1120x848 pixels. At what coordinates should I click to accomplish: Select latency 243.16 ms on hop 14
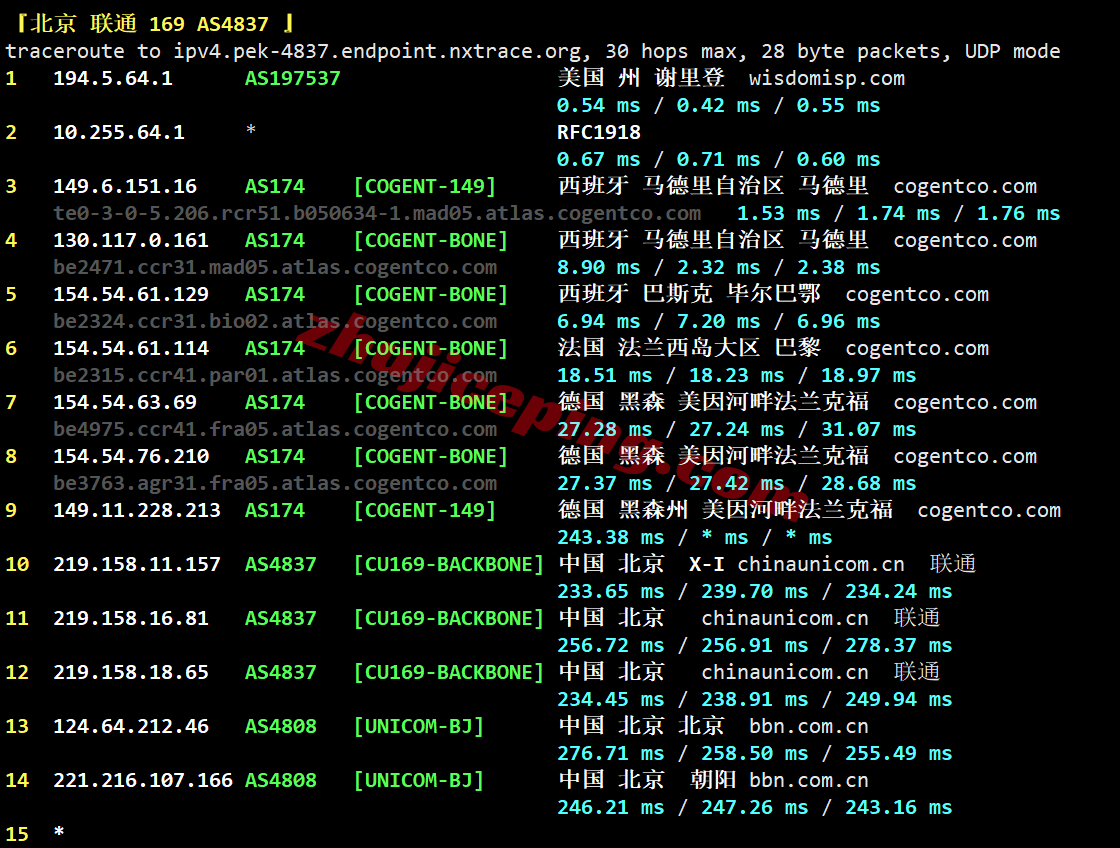point(899,807)
